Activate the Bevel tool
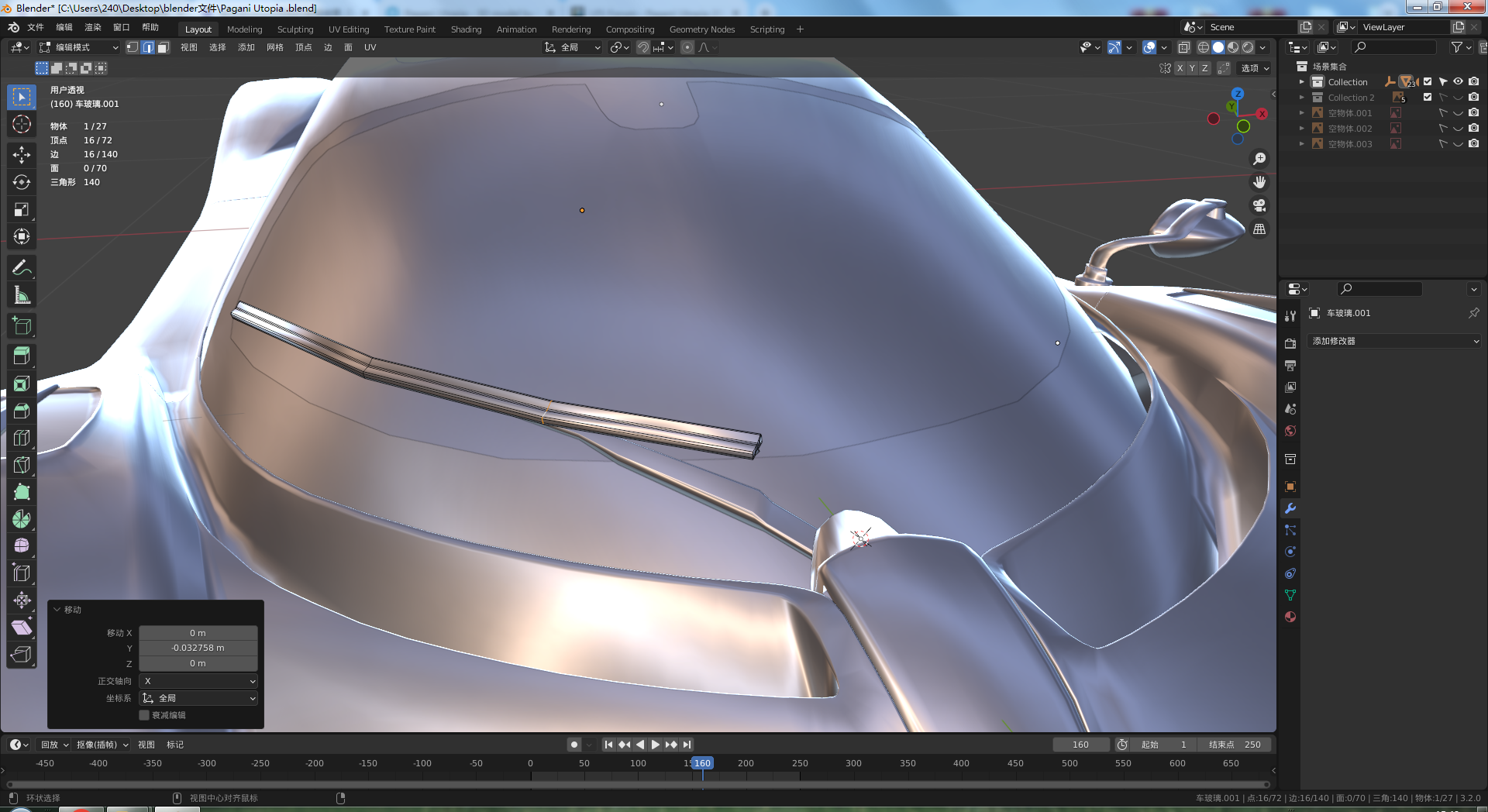Viewport: 1488px width, 812px height. pos(22,411)
